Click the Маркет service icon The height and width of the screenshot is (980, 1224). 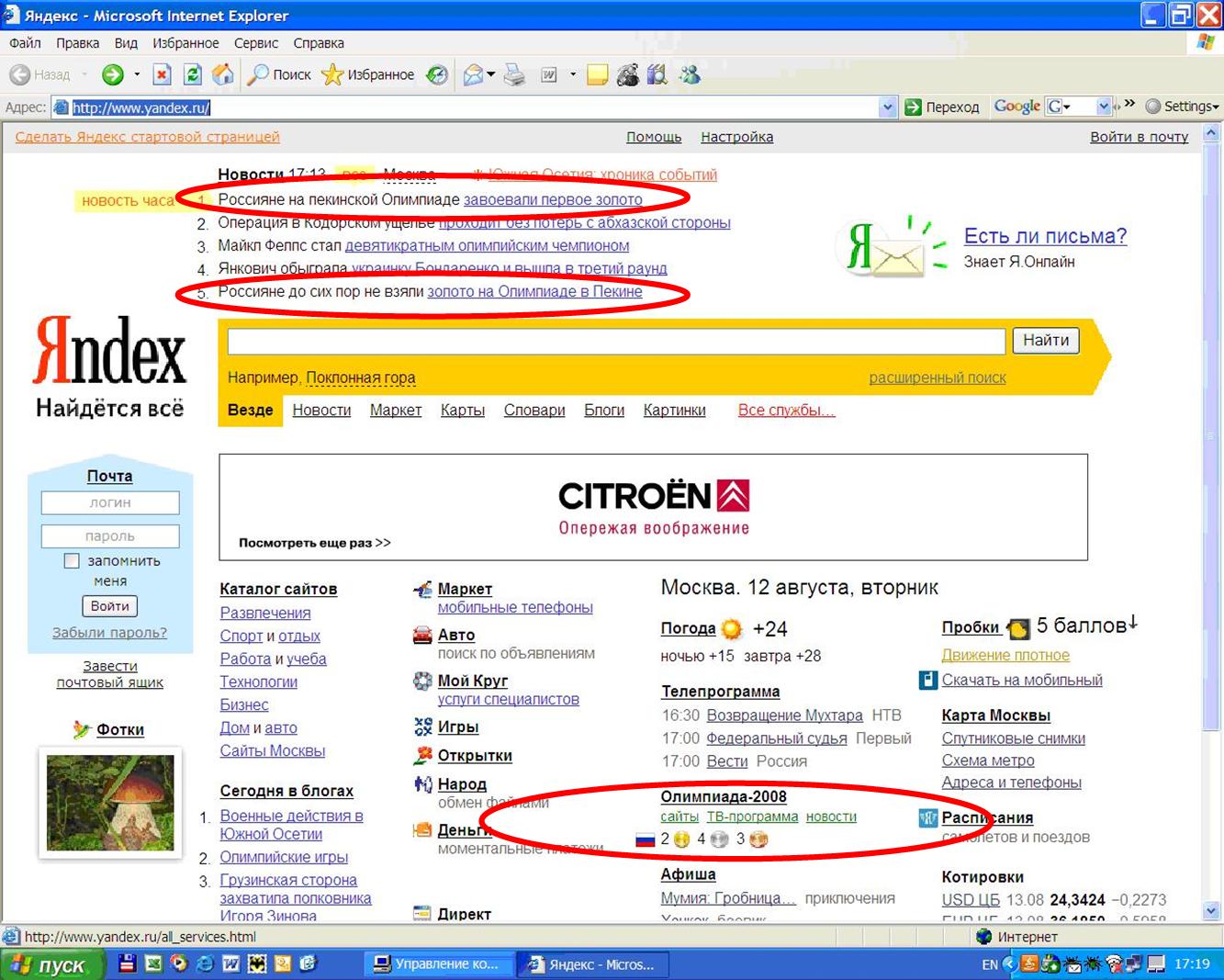point(422,590)
